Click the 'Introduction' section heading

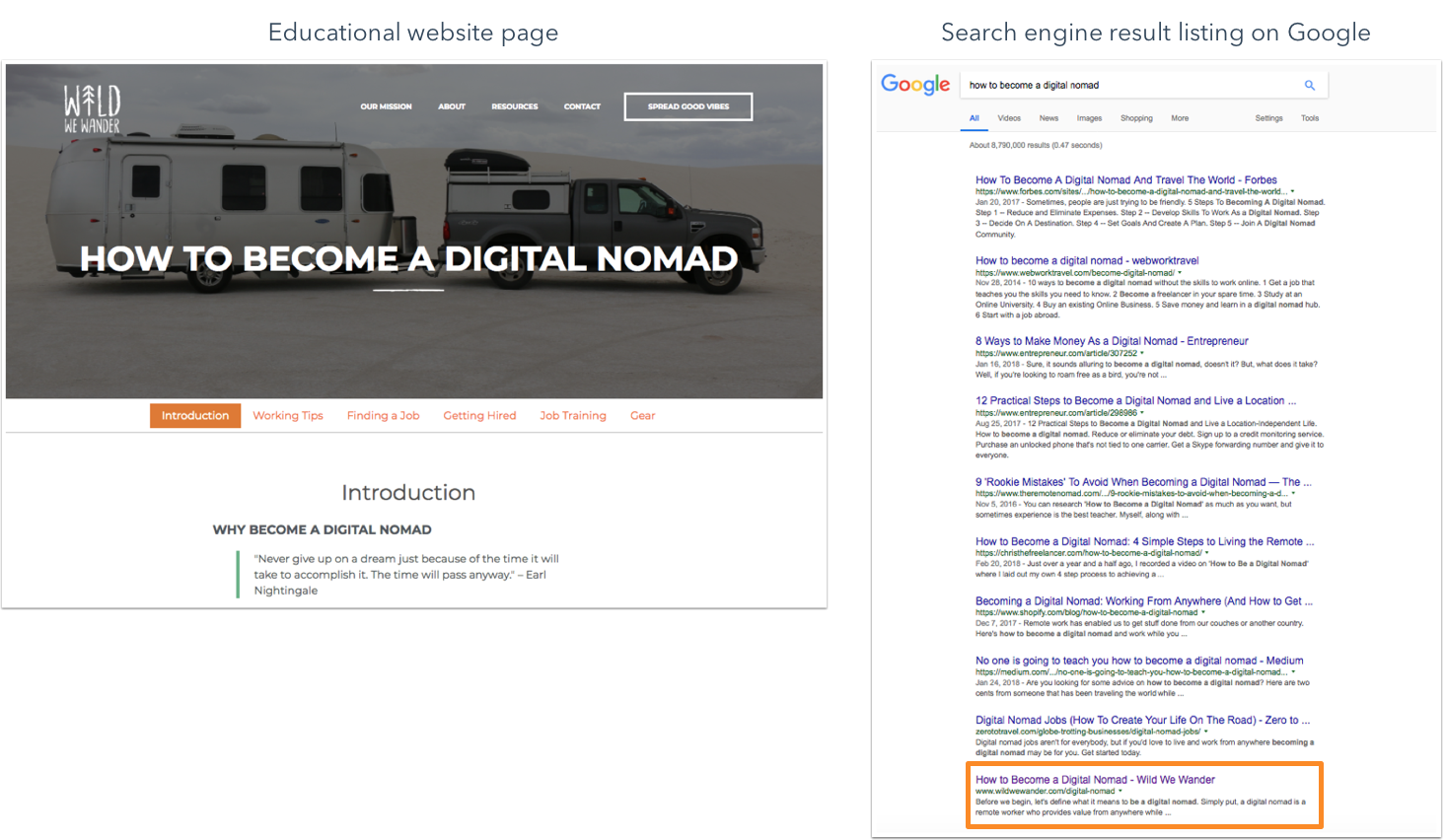click(x=408, y=493)
